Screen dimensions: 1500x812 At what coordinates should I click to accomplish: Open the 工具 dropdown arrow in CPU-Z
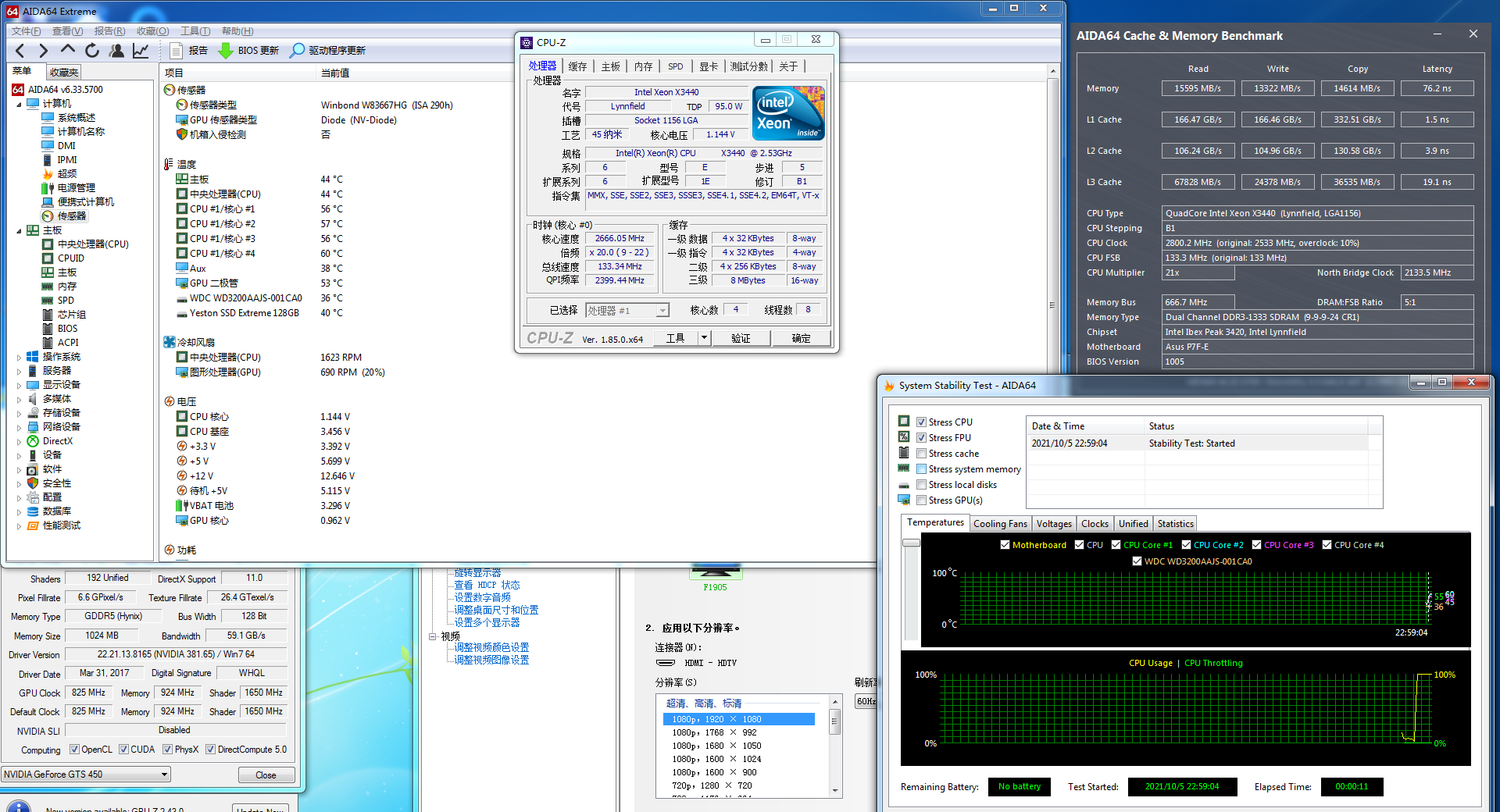tap(704, 338)
